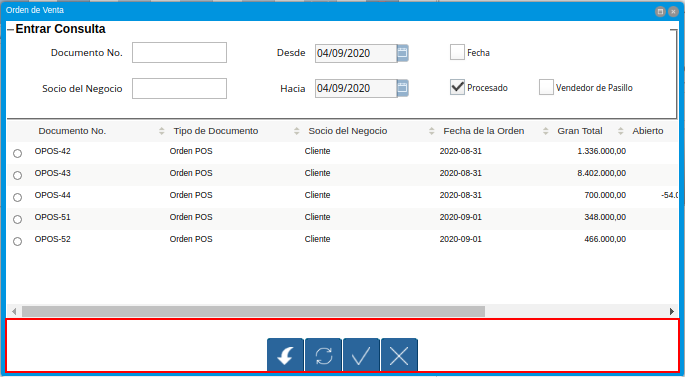Click Orden POS in the OPOS-52 row
This screenshot has height=377, width=685.
191,239
